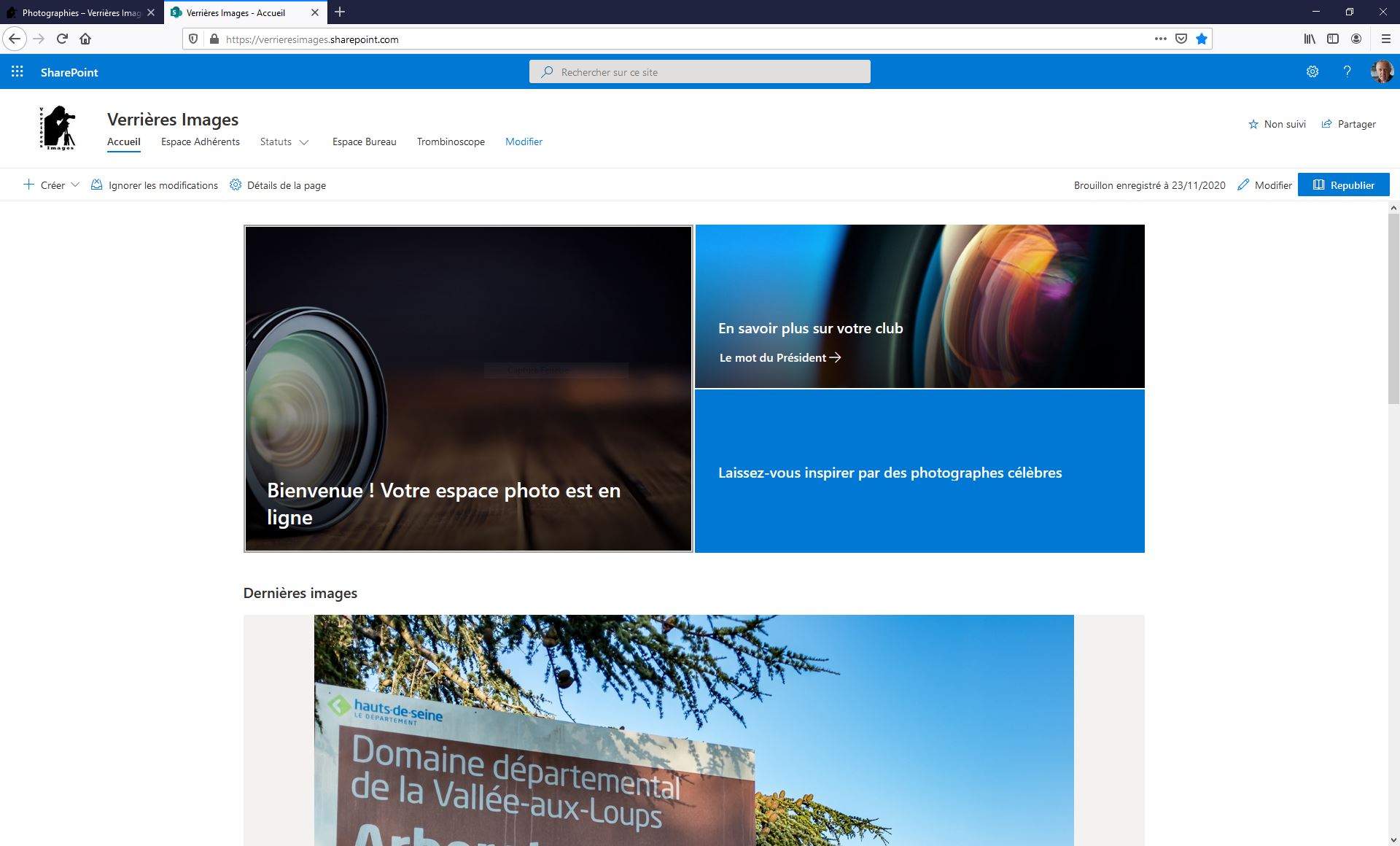The width and height of the screenshot is (1400, 846).
Task: Open the SharePoint settings gear
Action: [1312, 71]
